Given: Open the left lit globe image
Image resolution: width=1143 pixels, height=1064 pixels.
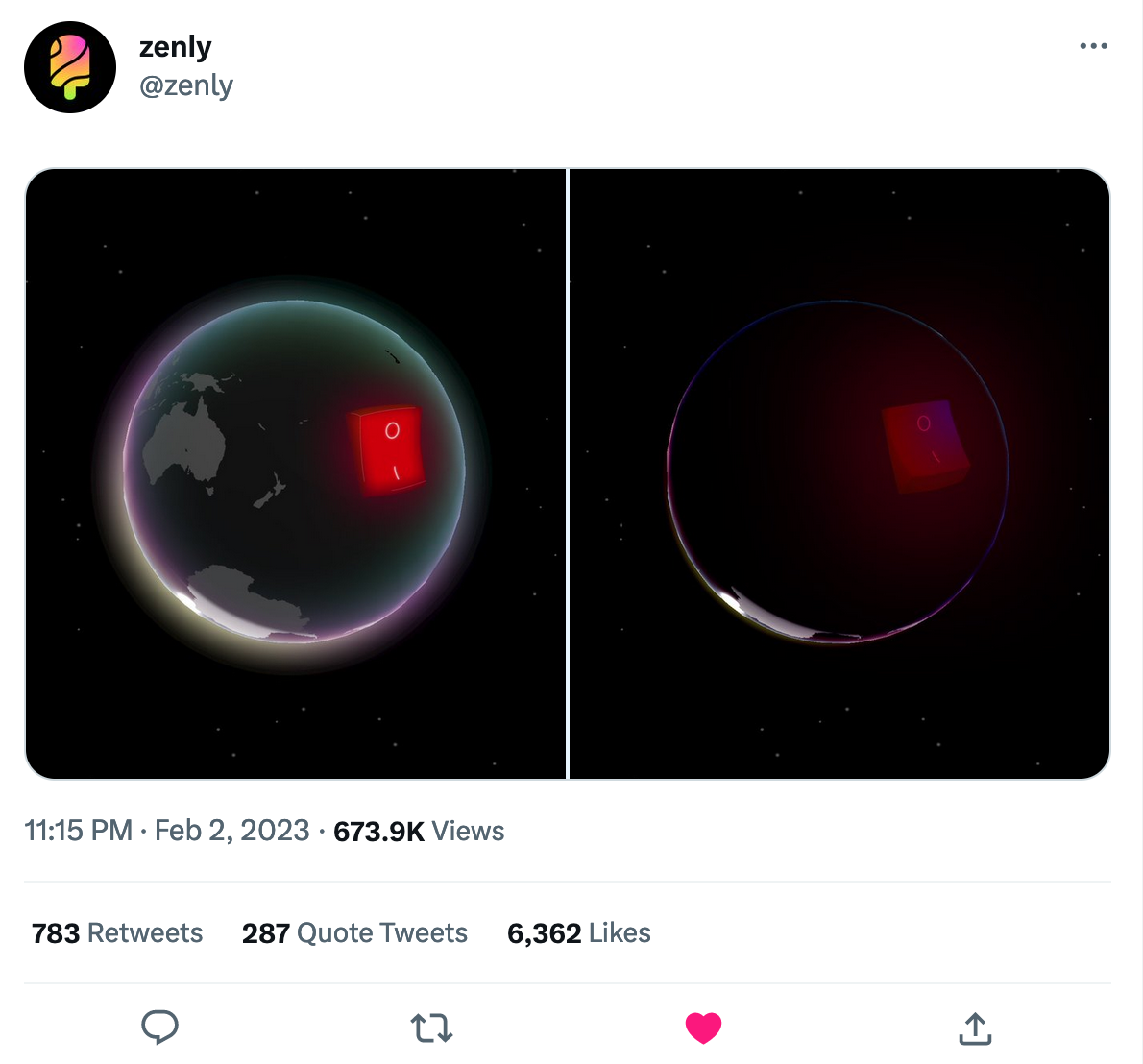Looking at the screenshot, I should click(296, 473).
